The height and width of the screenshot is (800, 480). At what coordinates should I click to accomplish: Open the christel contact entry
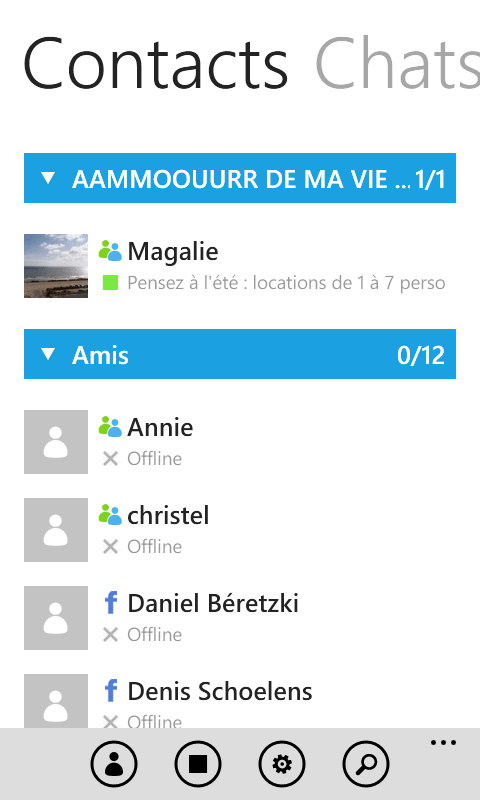[x=240, y=530]
